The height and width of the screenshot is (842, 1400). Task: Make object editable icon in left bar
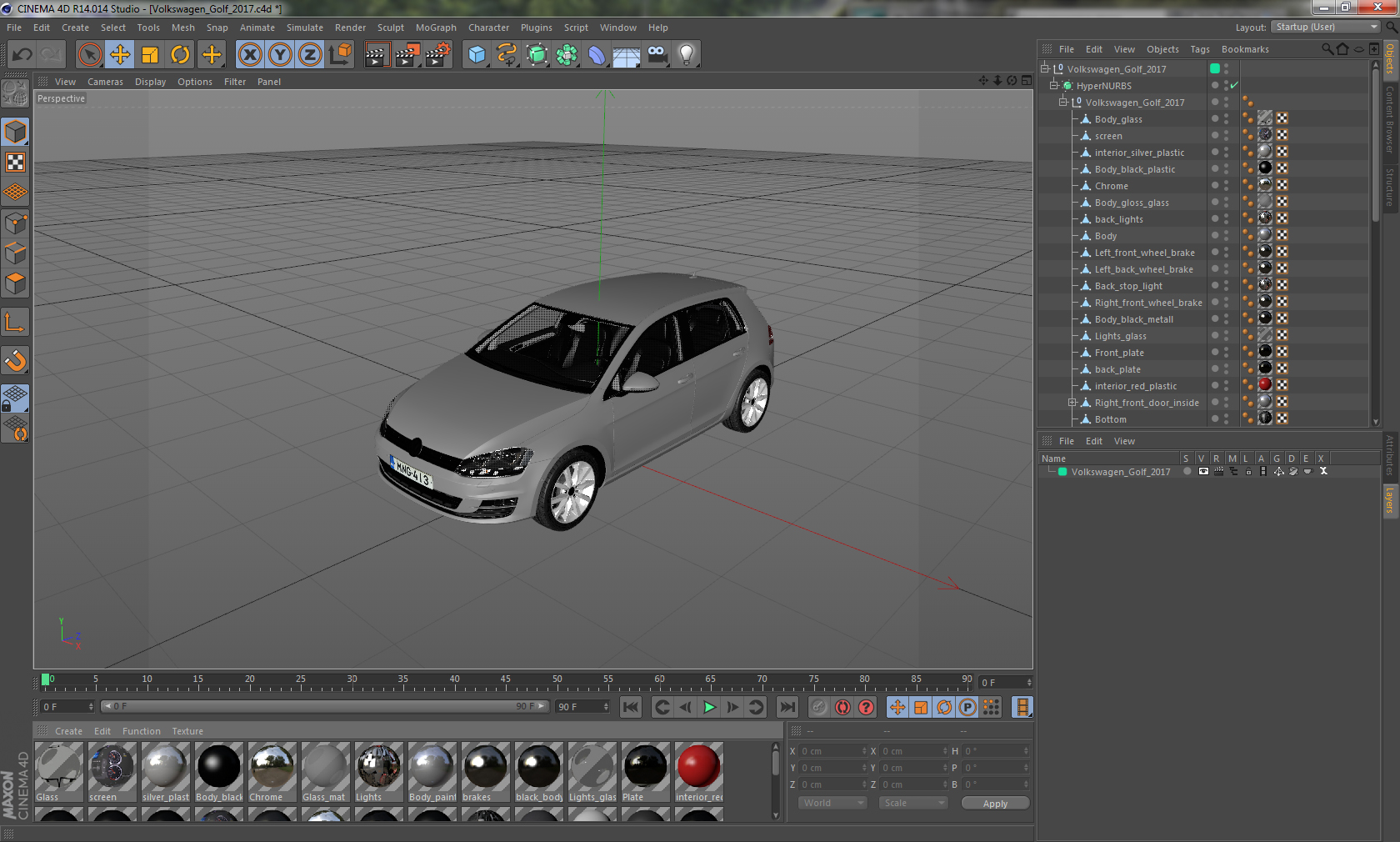pos(15,93)
